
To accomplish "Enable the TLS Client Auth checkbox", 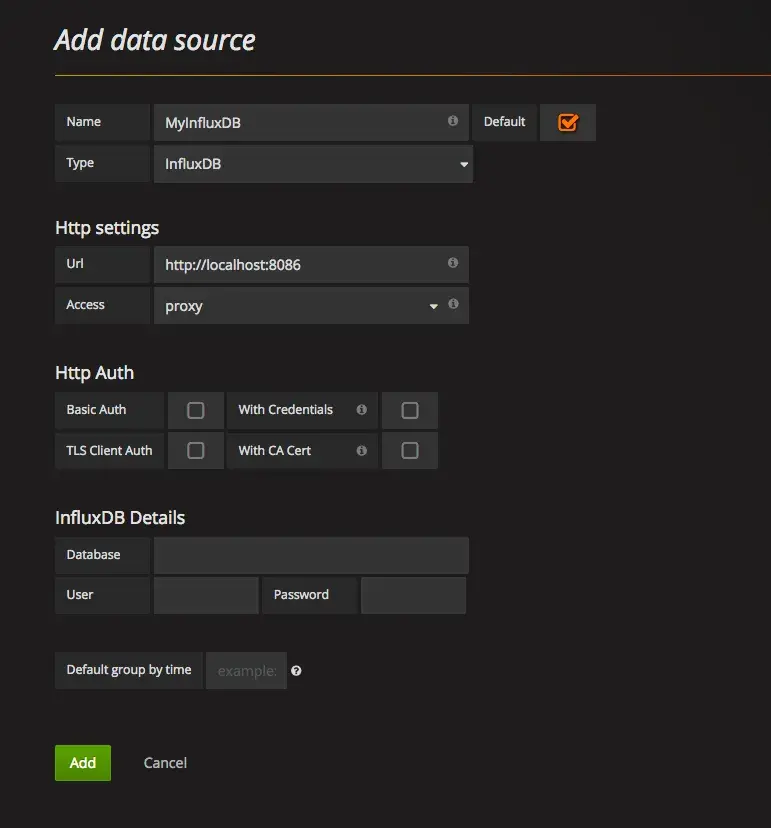I will click(x=195, y=451).
